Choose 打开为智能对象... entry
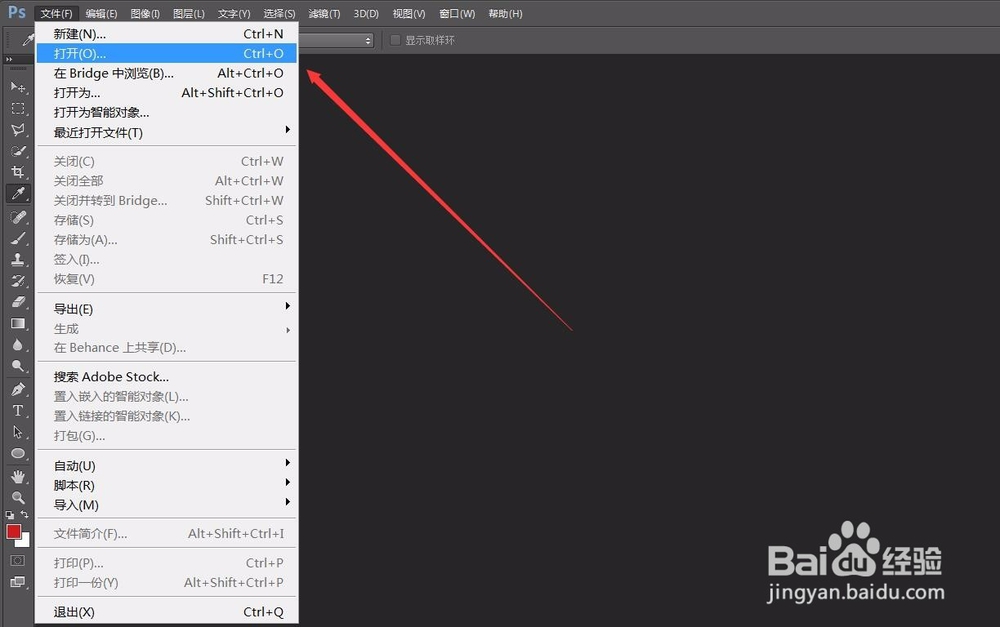 click(166, 113)
